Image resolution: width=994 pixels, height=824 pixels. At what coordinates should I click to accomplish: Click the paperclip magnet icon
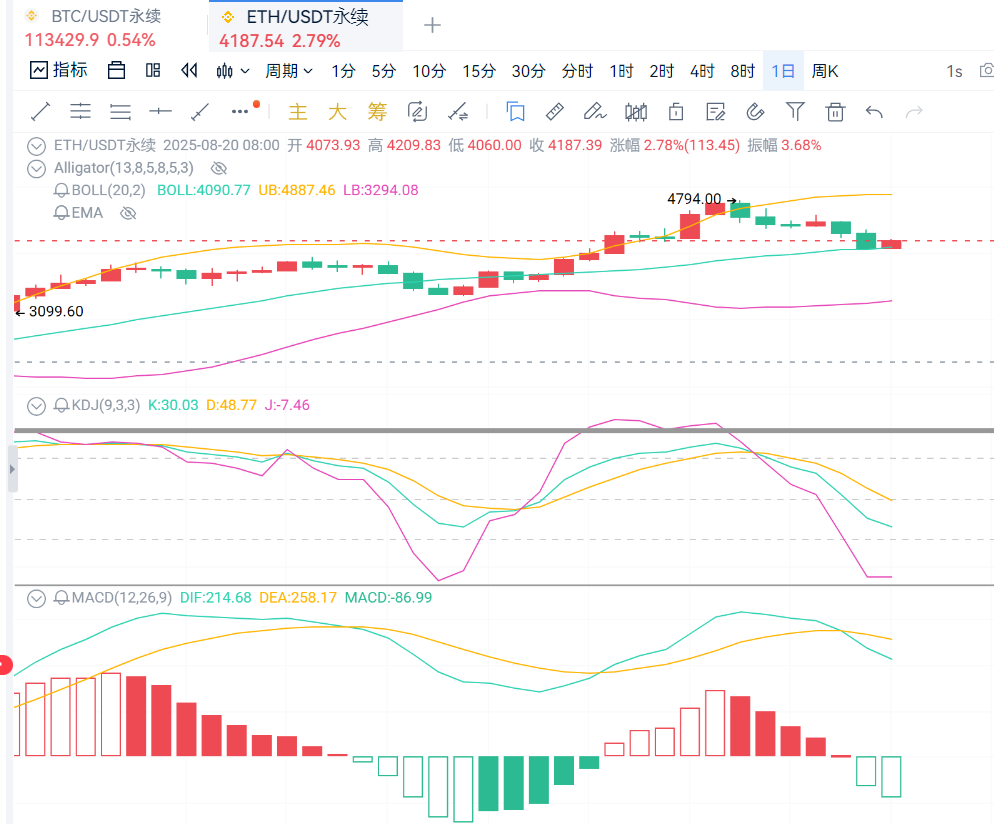pos(756,112)
